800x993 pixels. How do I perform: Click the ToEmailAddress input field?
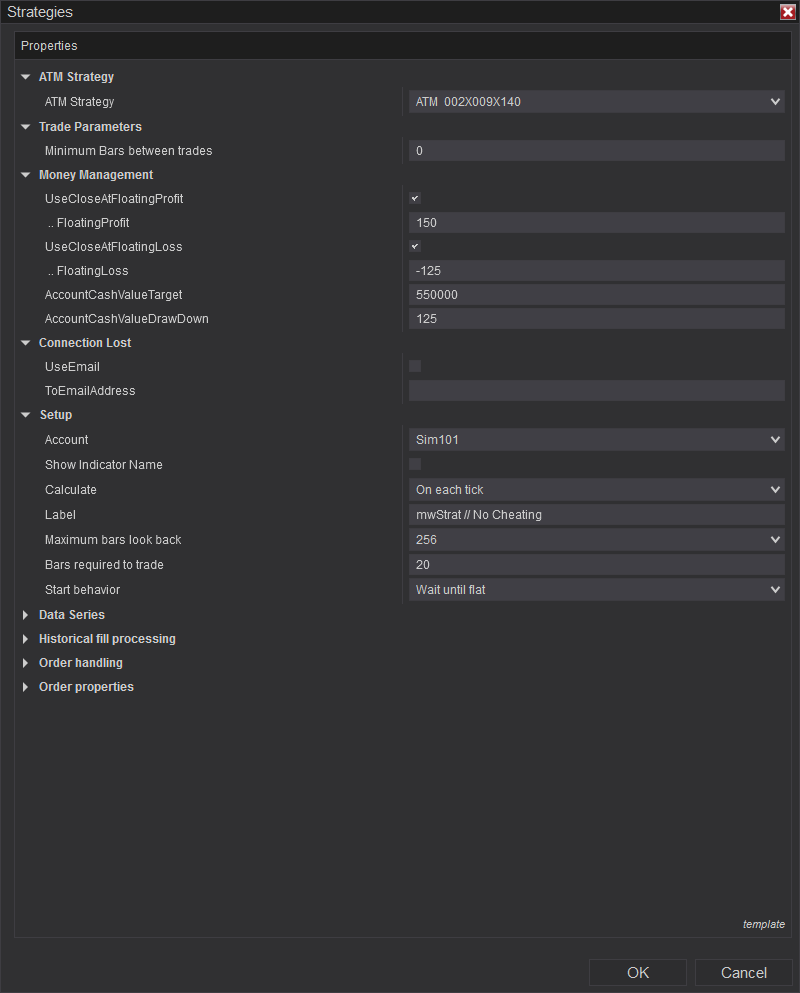[597, 391]
